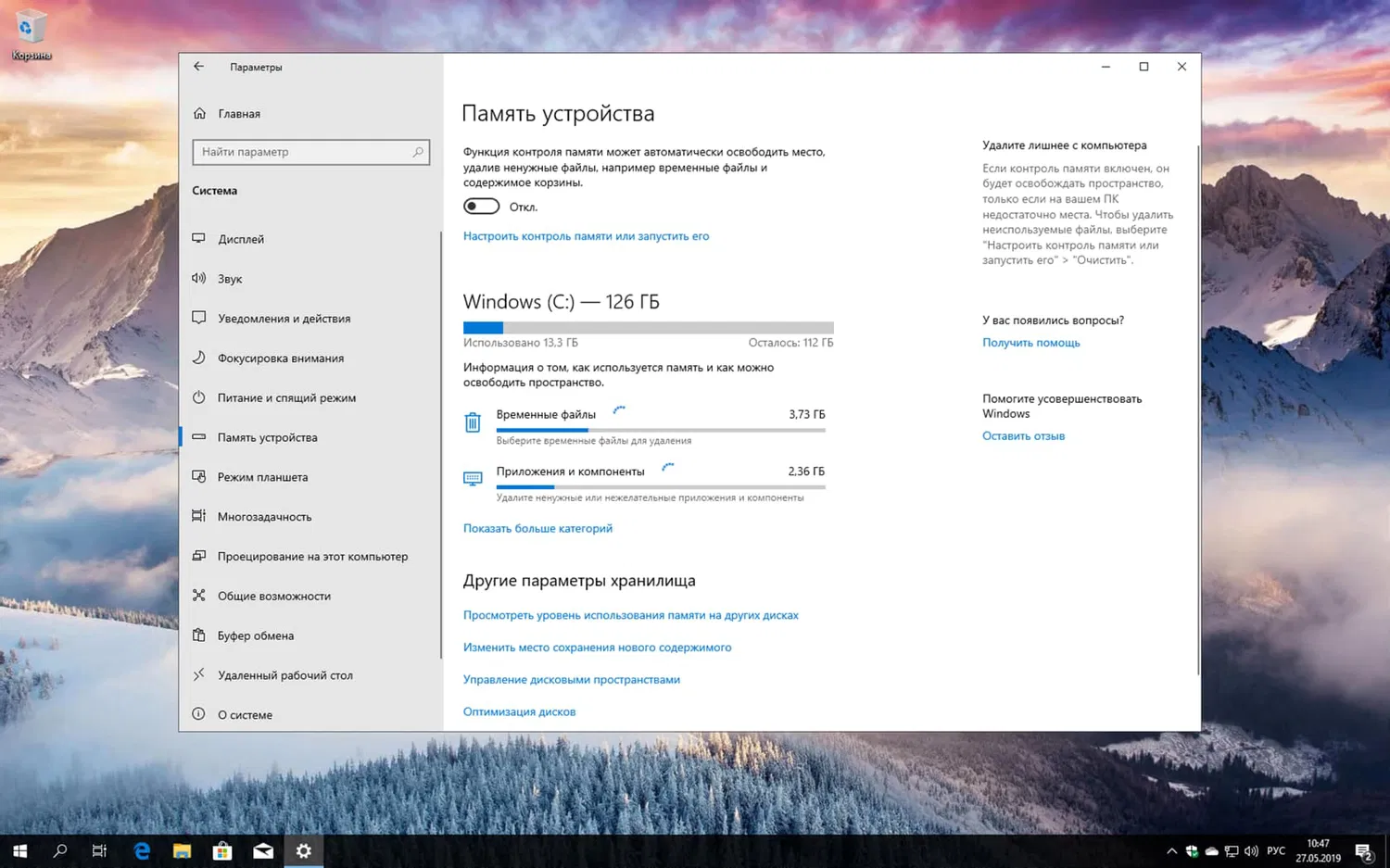1390x868 pixels.
Task: Select the Дисплей icon in the sidebar
Action: (198, 239)
